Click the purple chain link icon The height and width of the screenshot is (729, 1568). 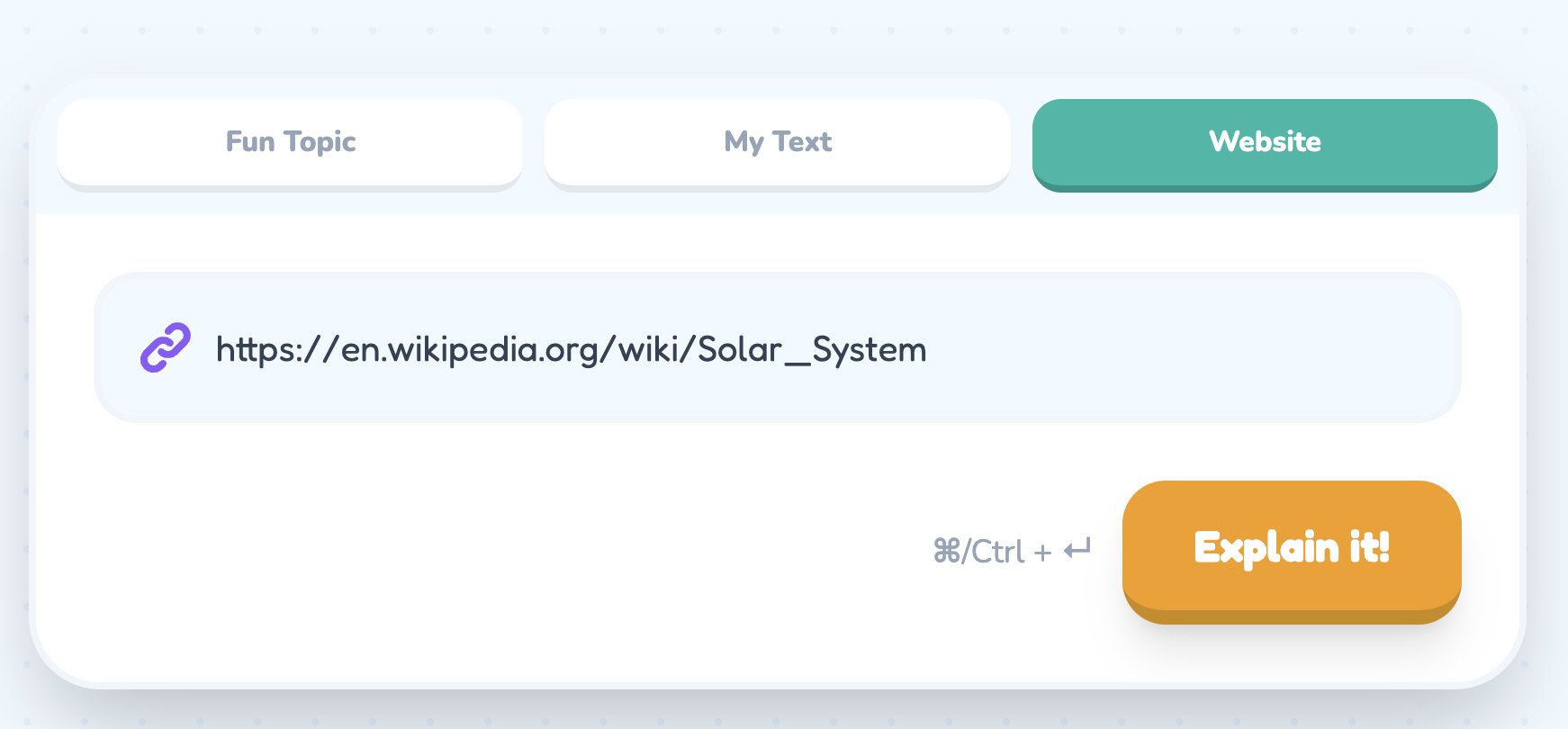(x=166, y=348)
